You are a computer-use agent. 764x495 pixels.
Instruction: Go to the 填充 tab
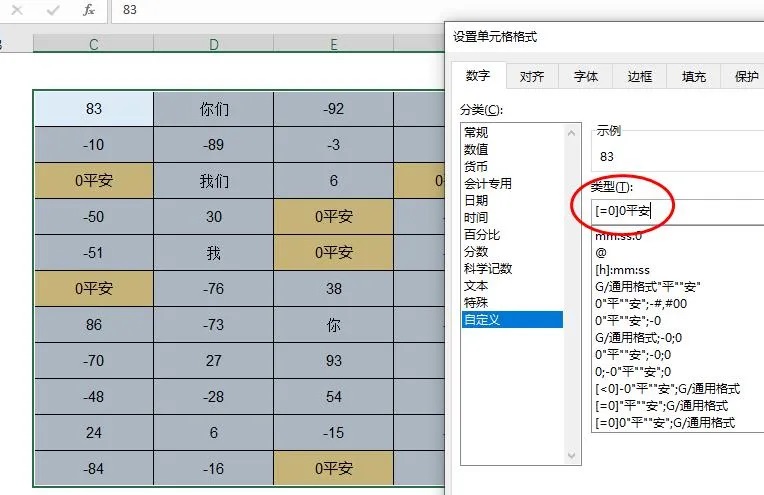point(694,76)
